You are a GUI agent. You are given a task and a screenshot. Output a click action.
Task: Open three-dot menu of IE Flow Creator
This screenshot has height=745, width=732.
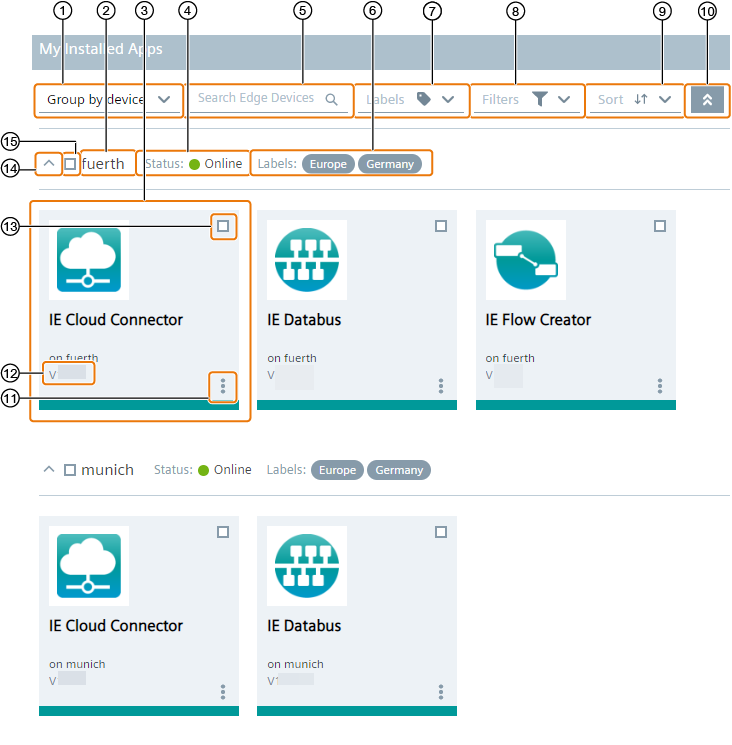click(660, 386)
